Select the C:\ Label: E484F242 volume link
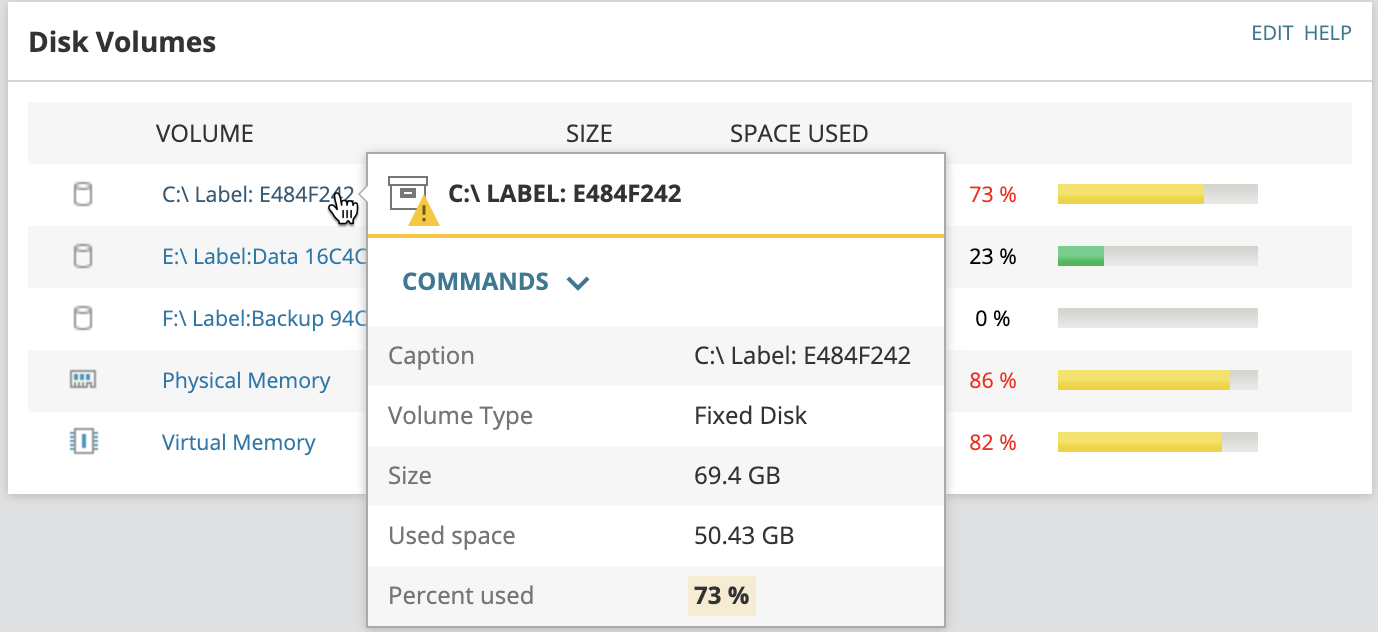This screenshot has width=1378, height=632. coord(255,194)
